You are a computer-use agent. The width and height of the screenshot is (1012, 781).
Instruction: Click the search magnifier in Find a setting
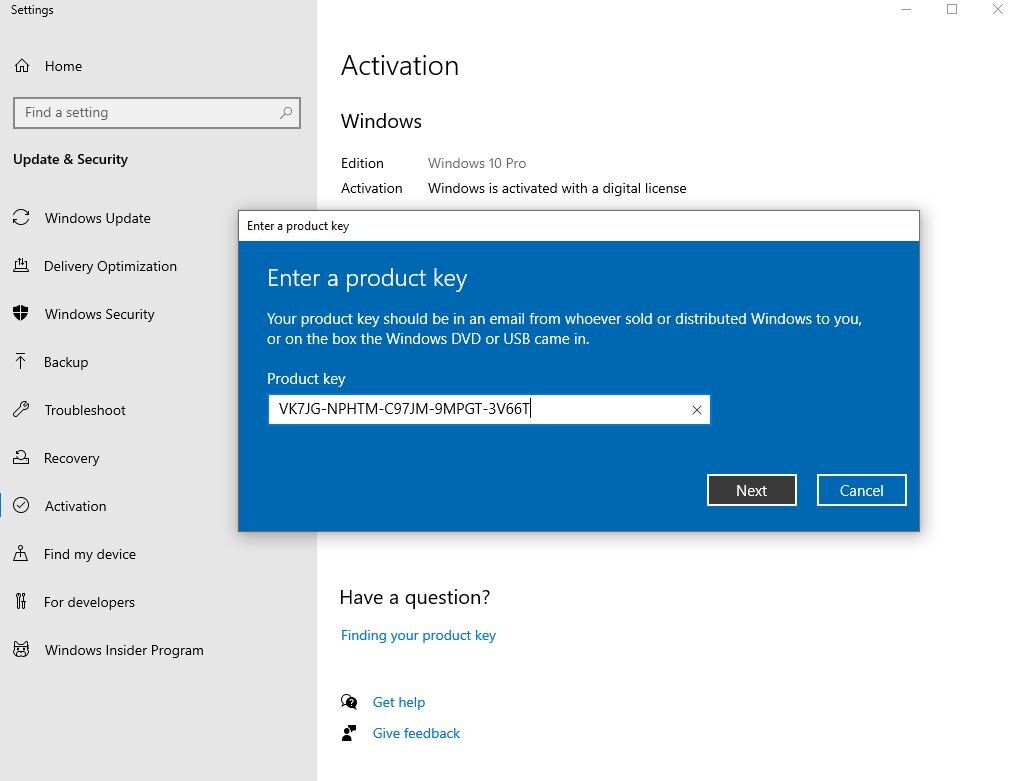coord(286,113)
